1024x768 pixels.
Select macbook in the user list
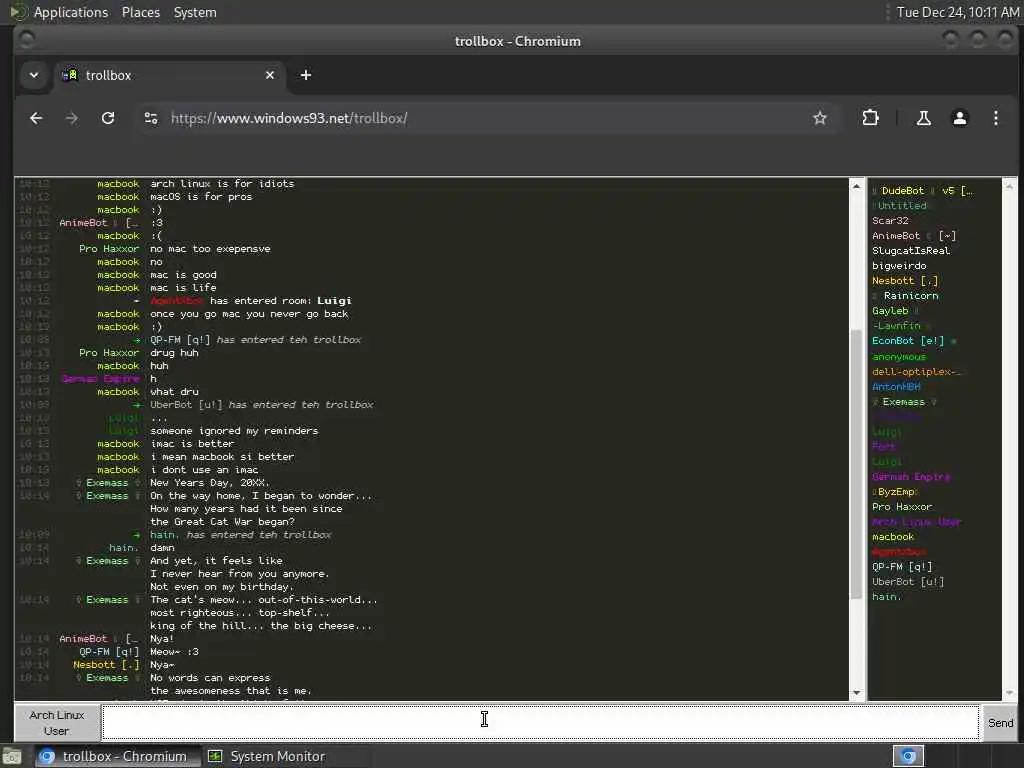[893, 537]
